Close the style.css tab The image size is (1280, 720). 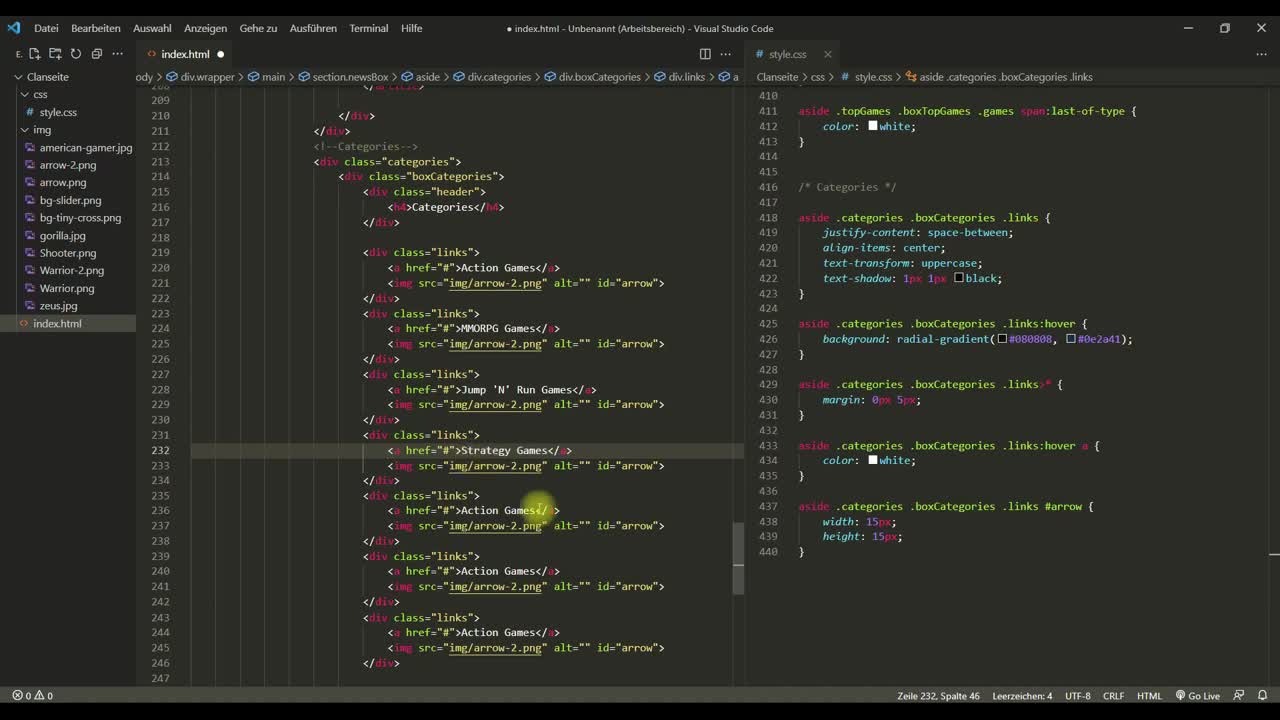(x=828, y=54)
